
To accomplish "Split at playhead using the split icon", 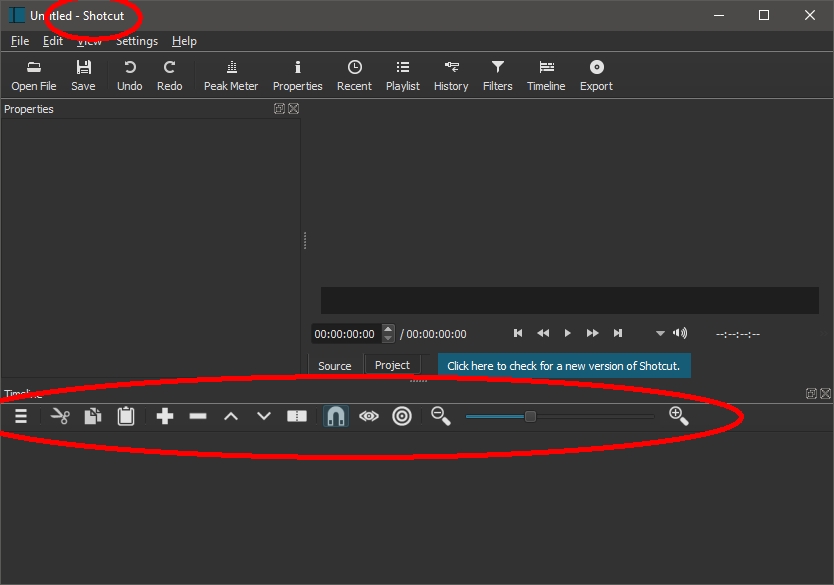I will tap(297, 416).
